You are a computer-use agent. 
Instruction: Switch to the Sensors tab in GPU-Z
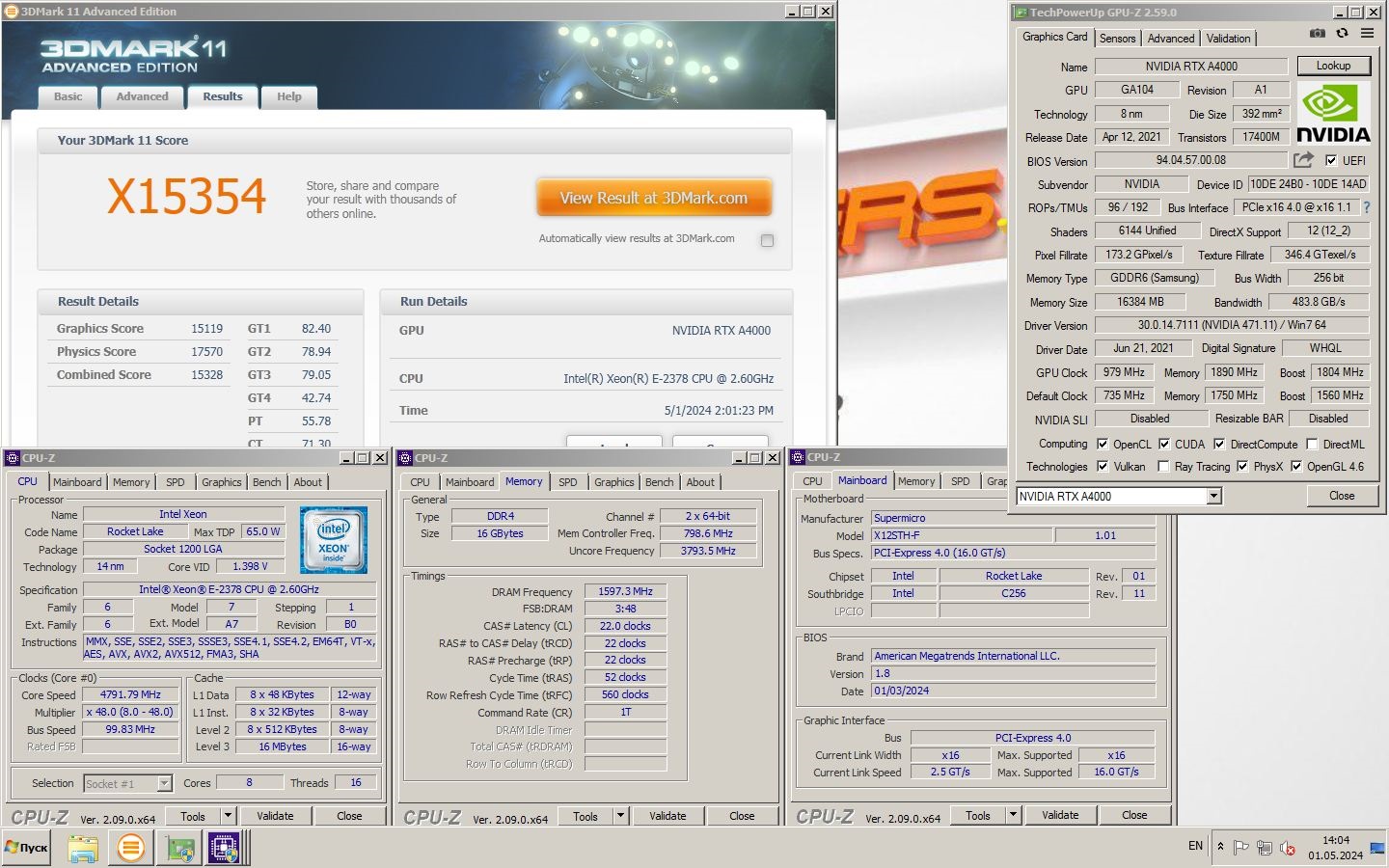tap(1117, 39)
